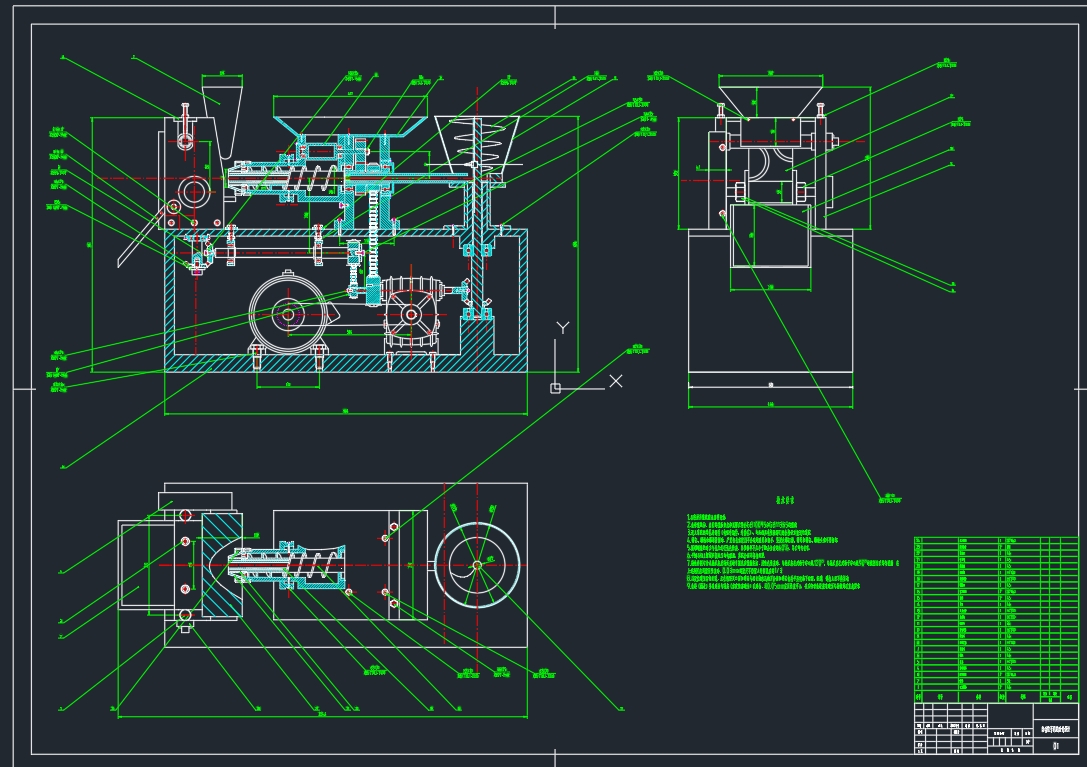
Task: Select the wide cyan feed hopper in front view
Action: (x=350, y=125)
